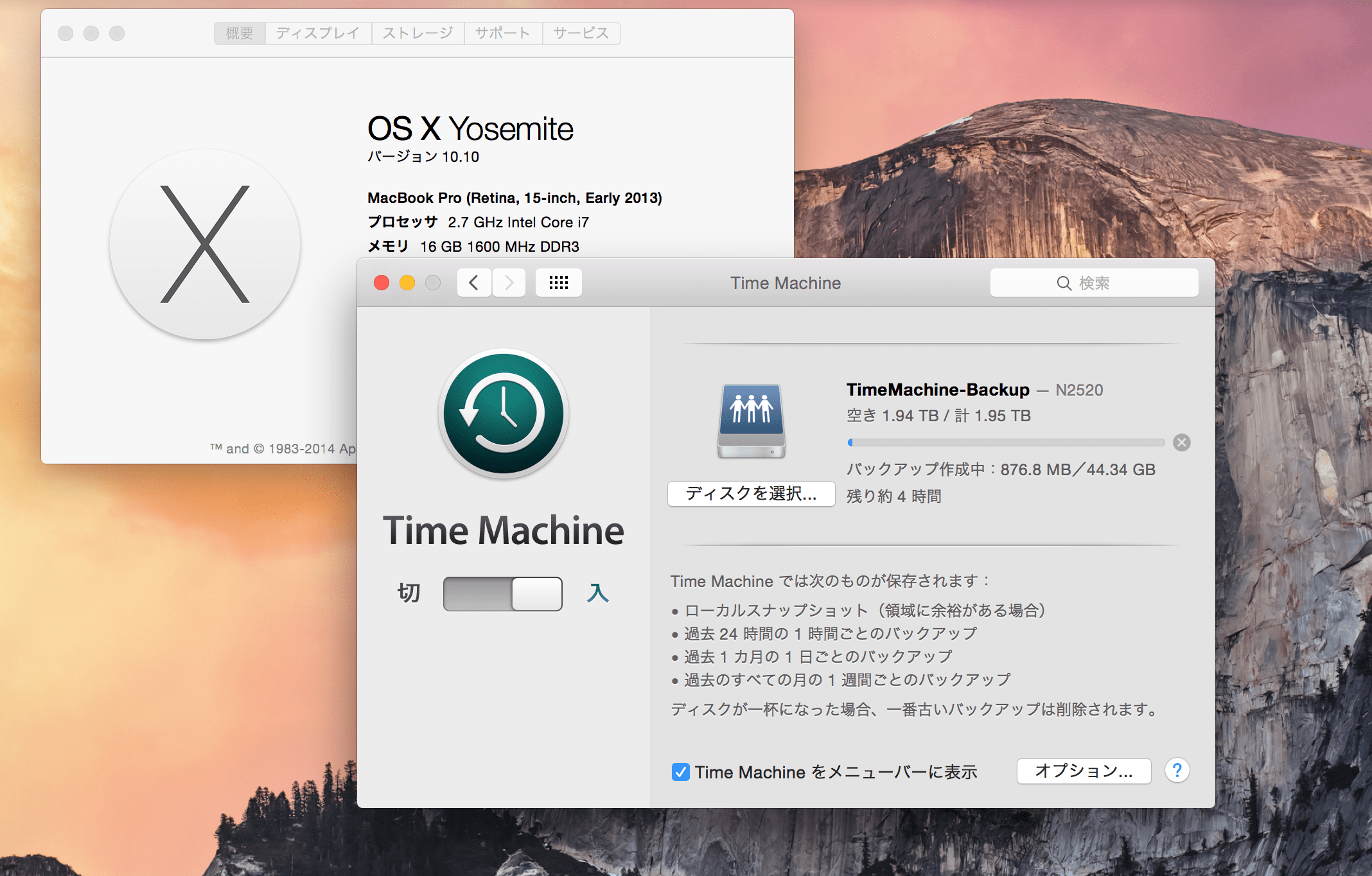Click the 過去のすべての月 bullet line

click(841, 679)
